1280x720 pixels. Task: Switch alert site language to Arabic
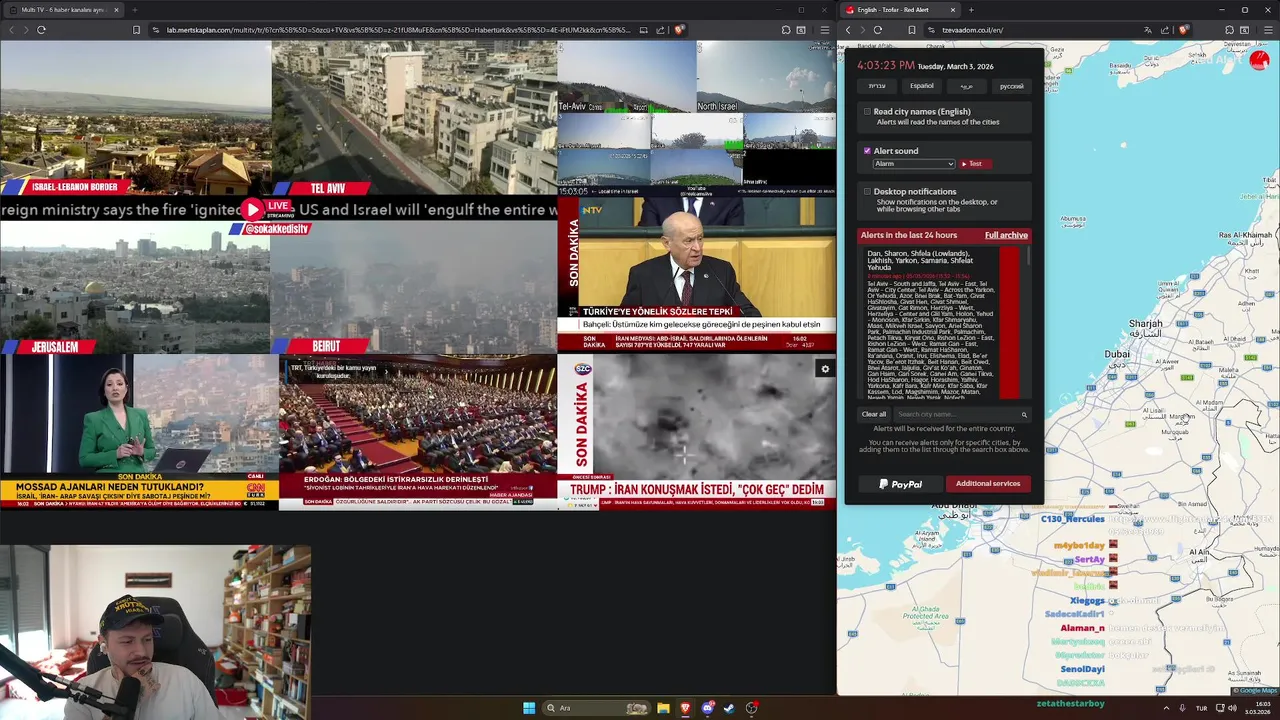coord(966,86)
